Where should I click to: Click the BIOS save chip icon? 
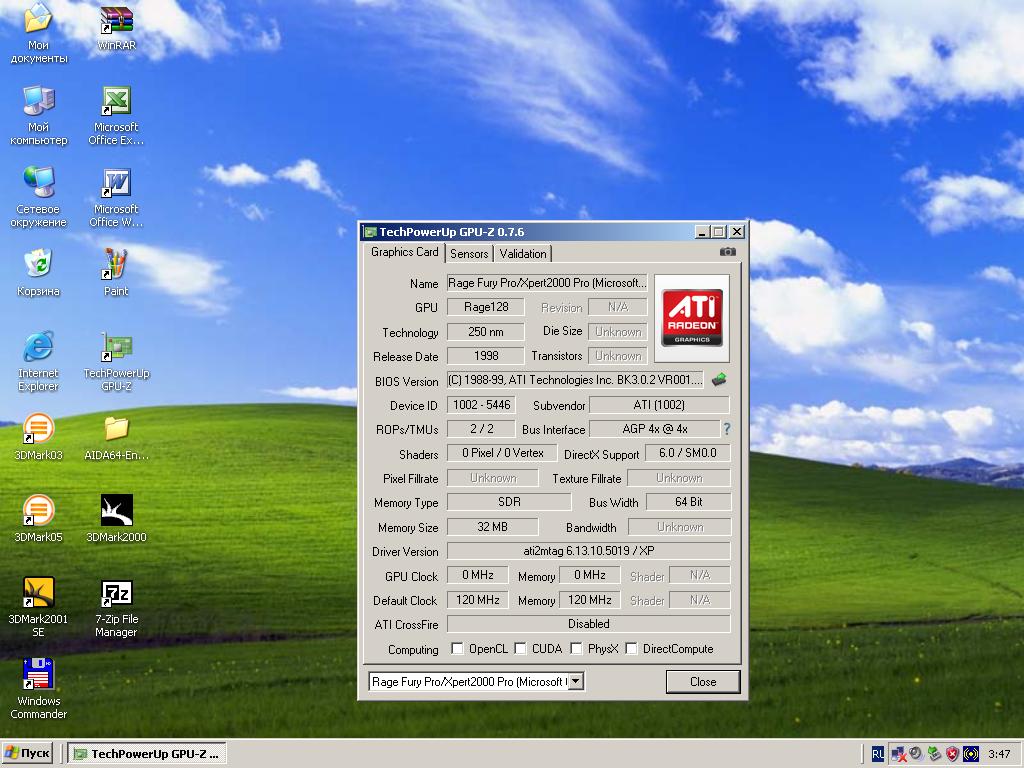coord(719,379)
